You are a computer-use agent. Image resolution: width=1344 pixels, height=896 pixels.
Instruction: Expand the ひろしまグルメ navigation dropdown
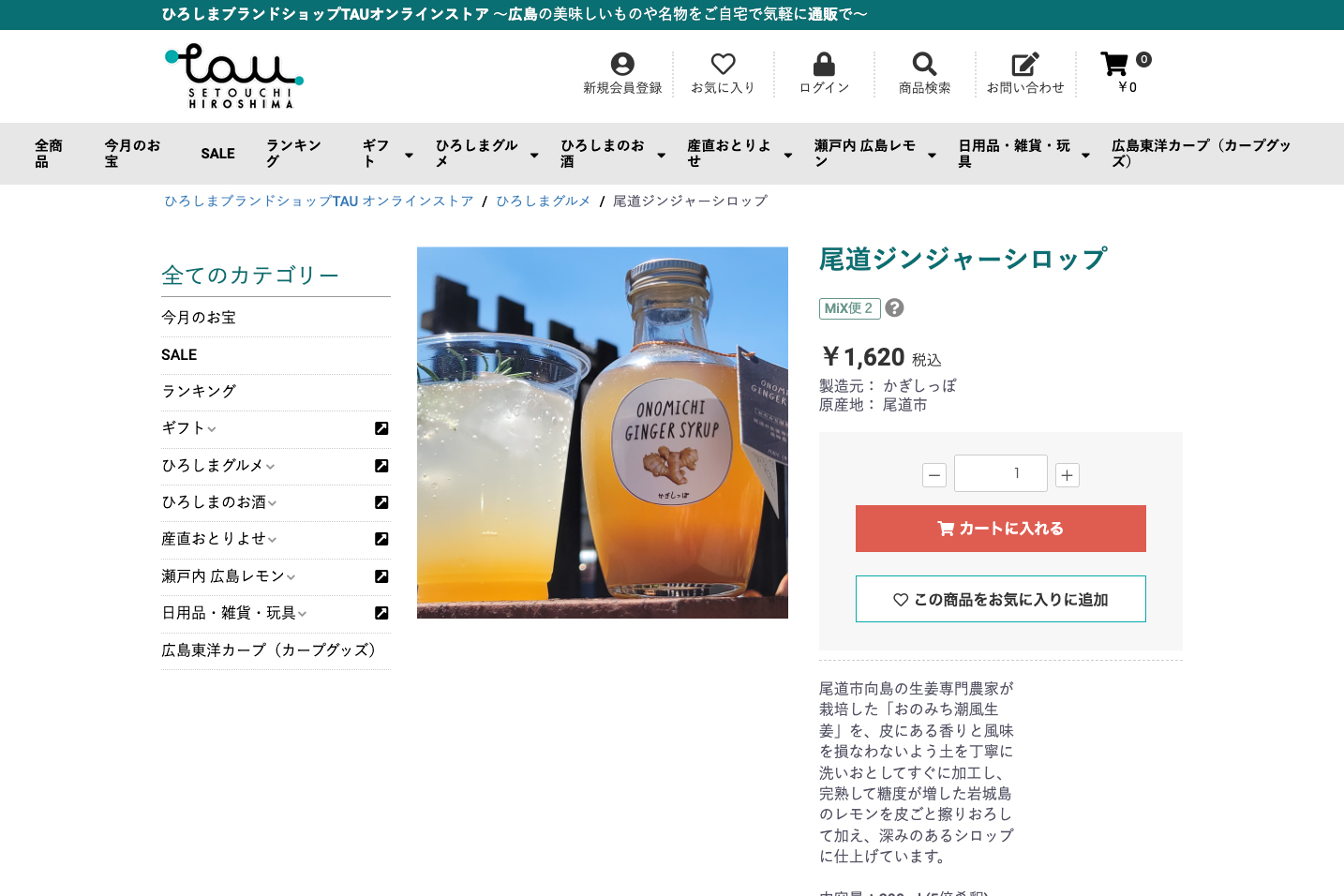coord(534,155)
